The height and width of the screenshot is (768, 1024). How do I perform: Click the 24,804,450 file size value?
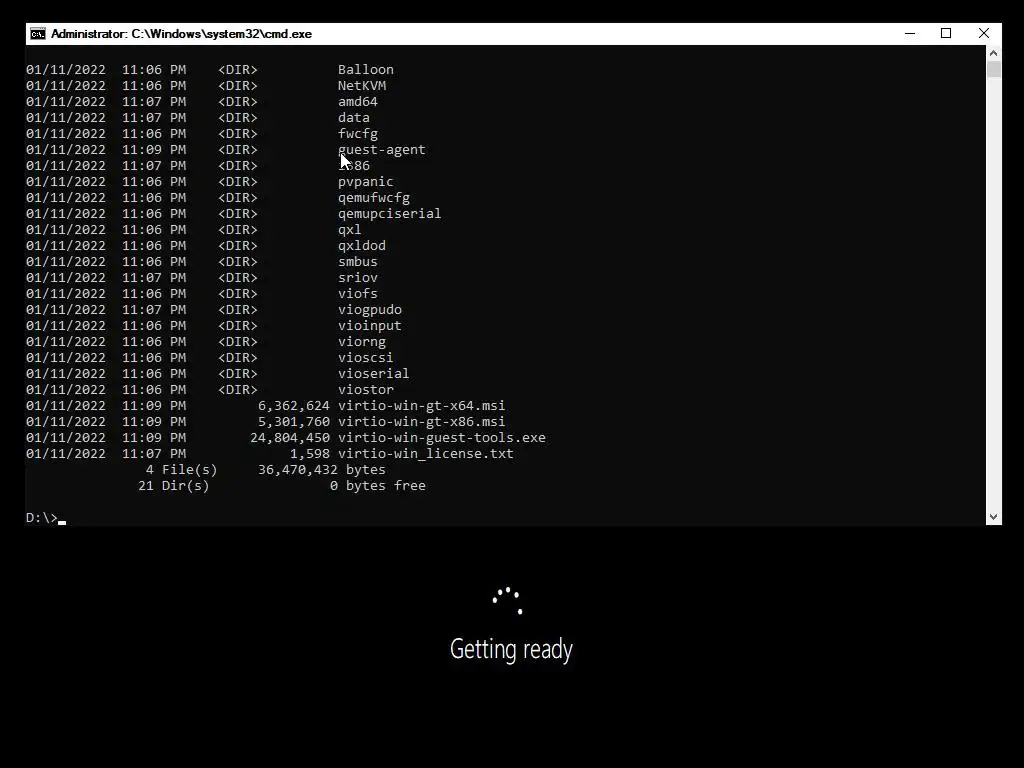coord(290,438)
